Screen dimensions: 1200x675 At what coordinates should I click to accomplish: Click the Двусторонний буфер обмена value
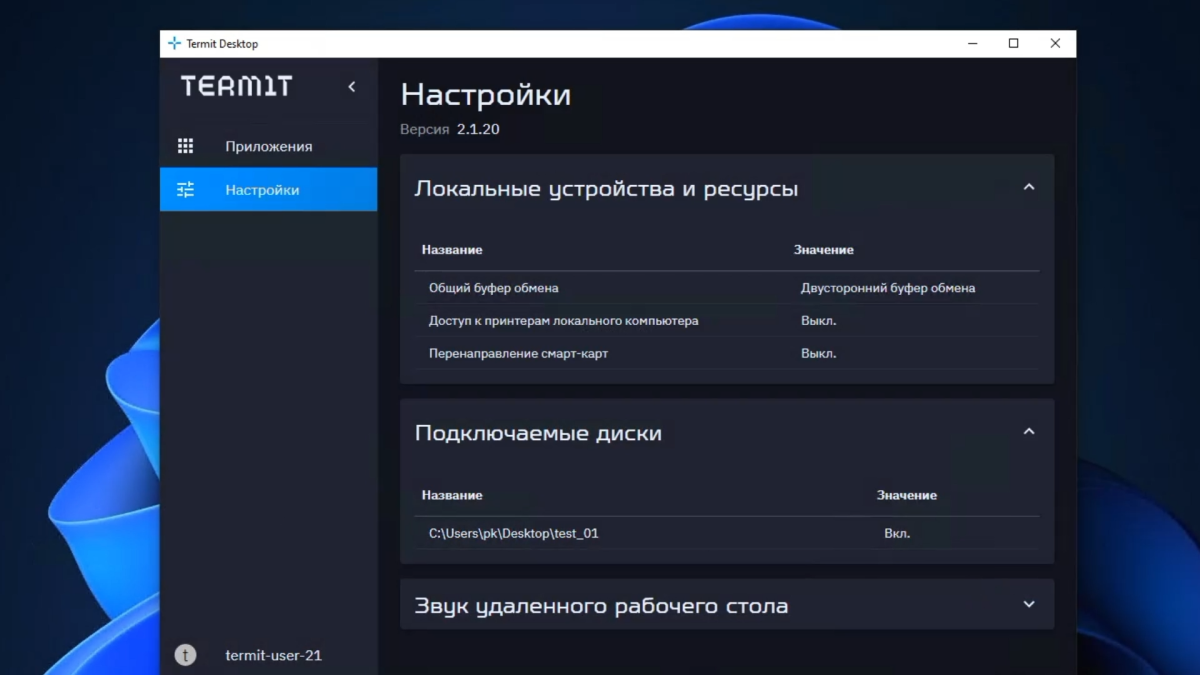(888, 288)
